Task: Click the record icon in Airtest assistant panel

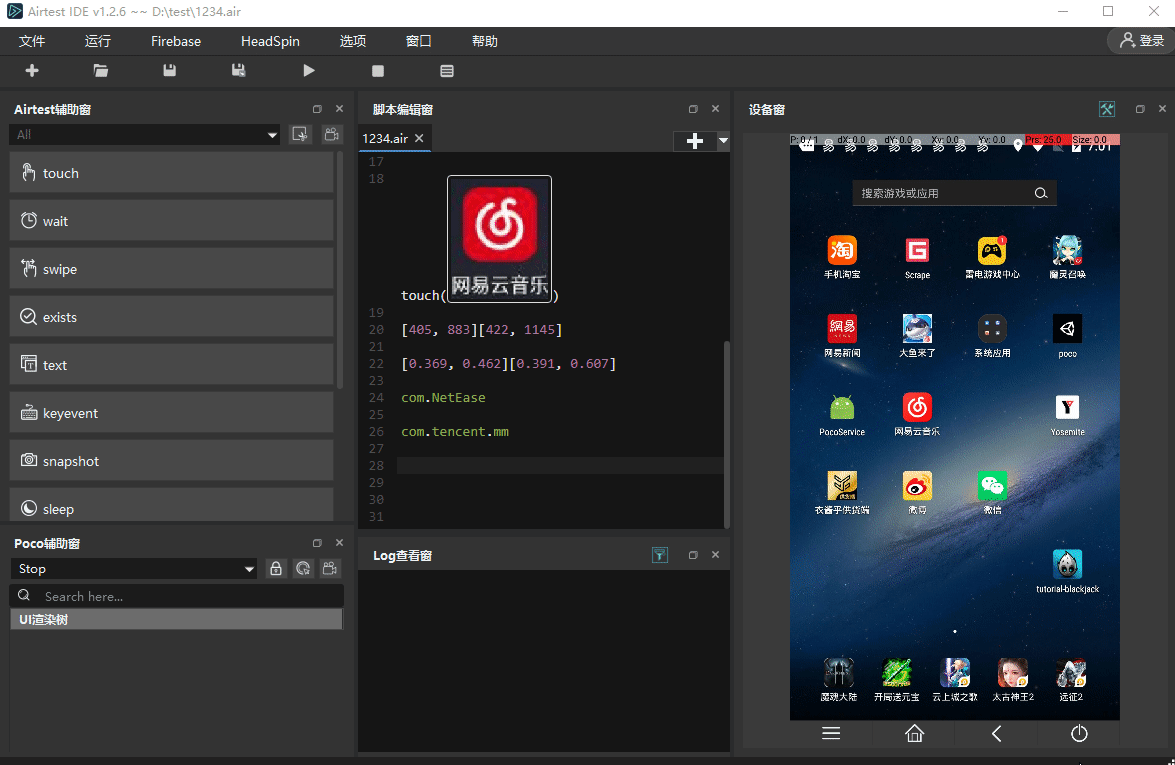Action: 331,134
